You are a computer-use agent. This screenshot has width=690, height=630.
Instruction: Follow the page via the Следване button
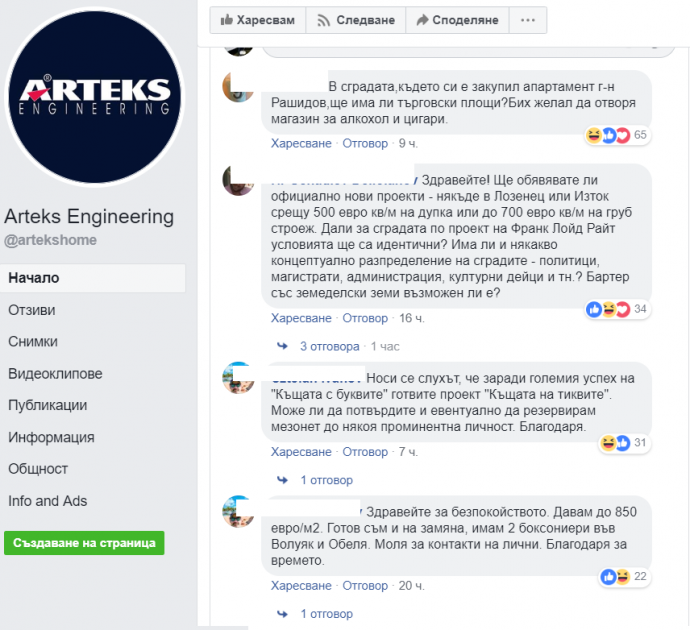(356, 20)
